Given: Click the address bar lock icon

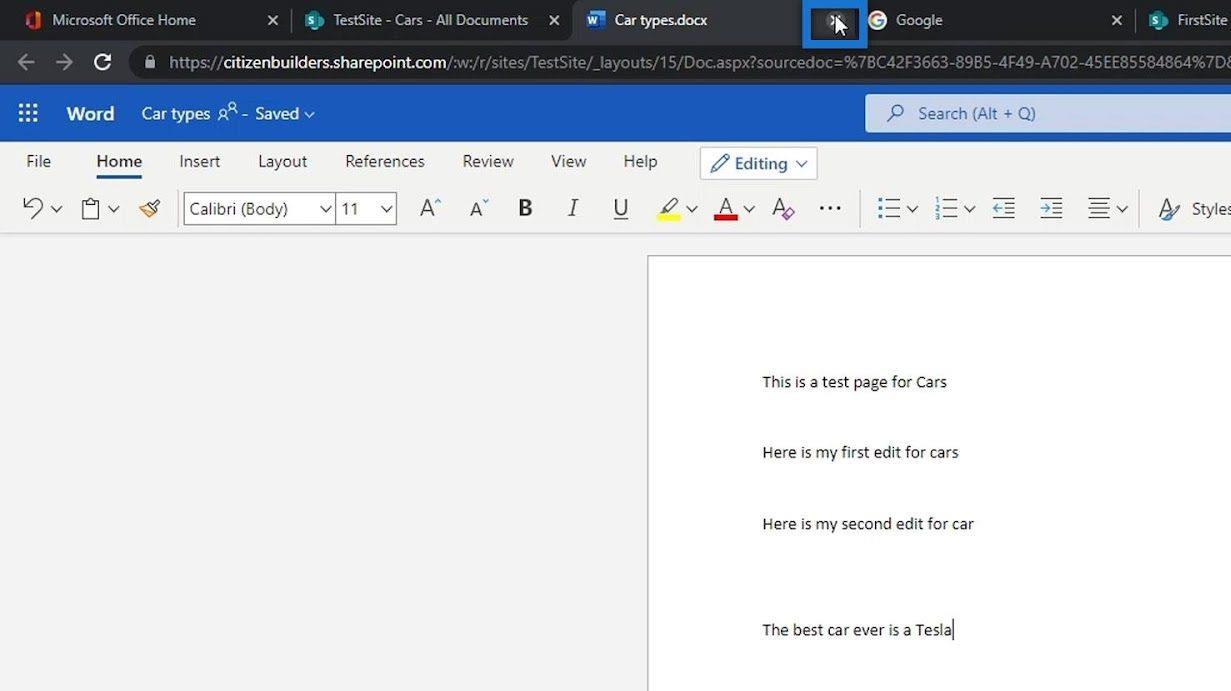Looking at the screenshot, I should [x=151, y=62].
